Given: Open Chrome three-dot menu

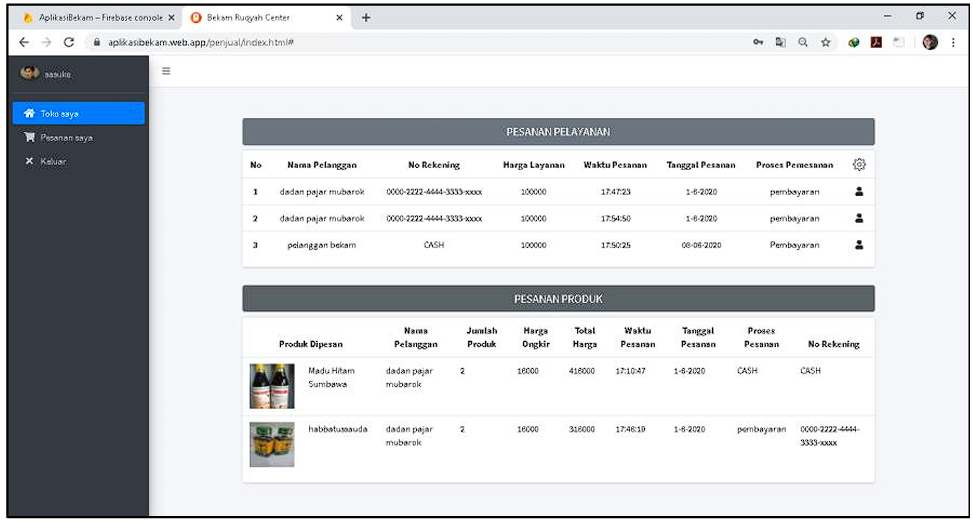Looking at the screenshot, I should pos(953,43).
